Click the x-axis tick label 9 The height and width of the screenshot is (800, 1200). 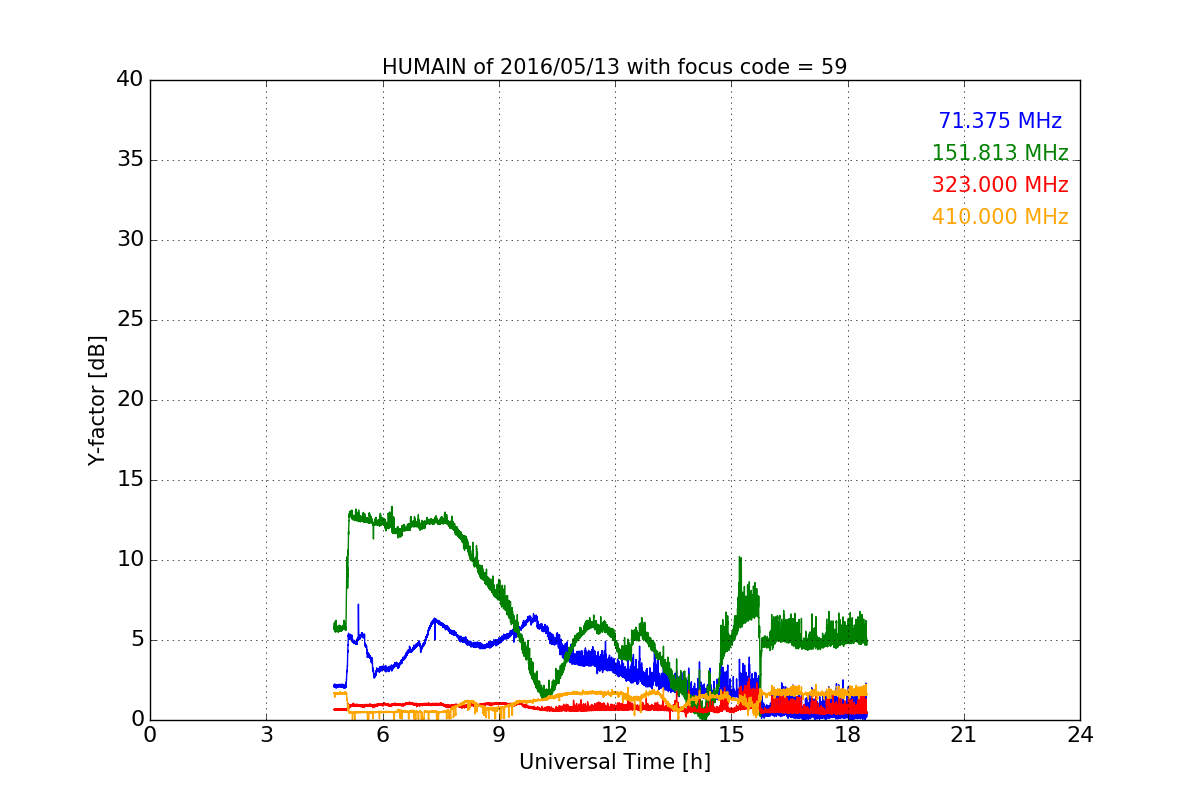(499, 735)
